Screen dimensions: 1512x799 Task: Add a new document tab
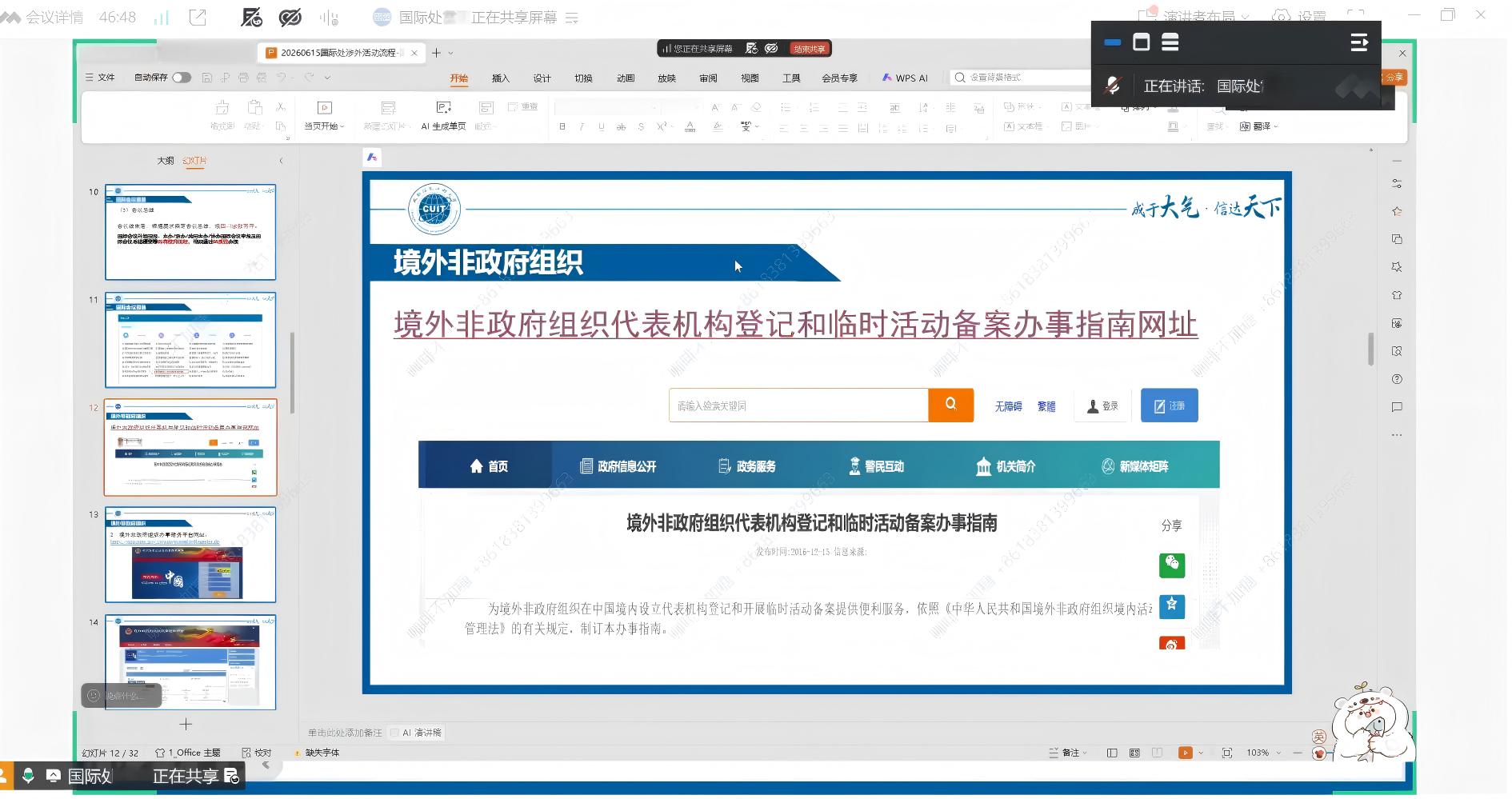tap(436, 53)
